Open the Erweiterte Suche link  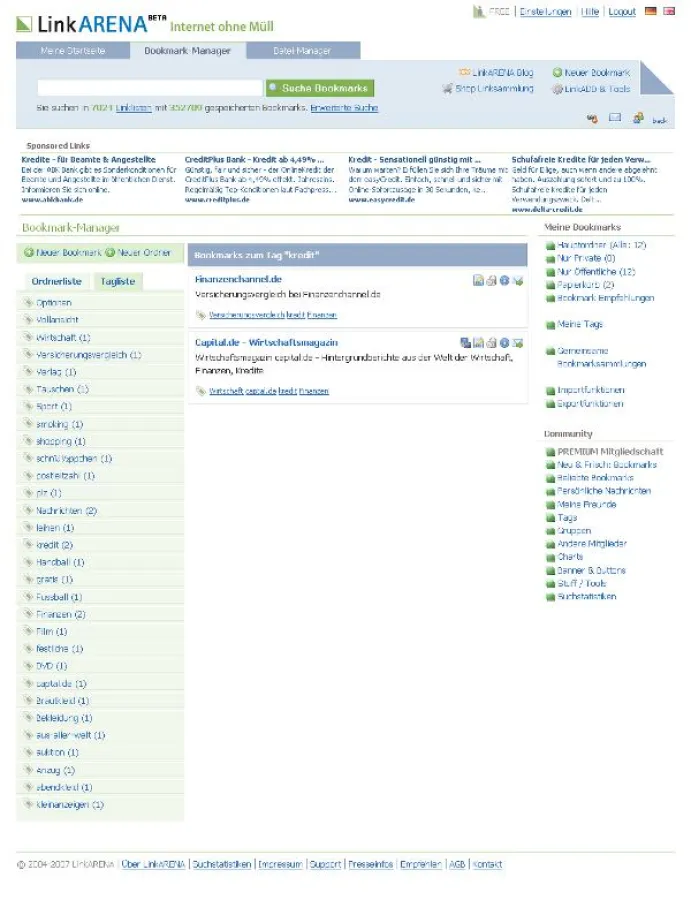tap(344, 108)
